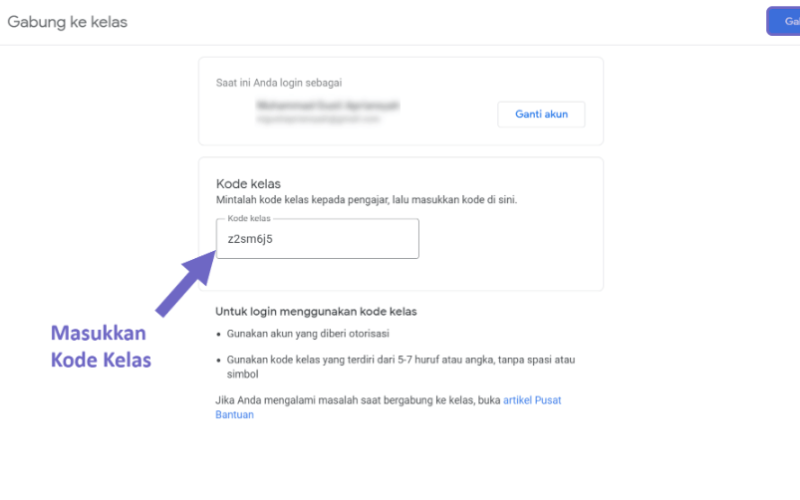This screenshot has width=800, height=500.
Task: Select the blurred account name text
Action: (328, 106)
